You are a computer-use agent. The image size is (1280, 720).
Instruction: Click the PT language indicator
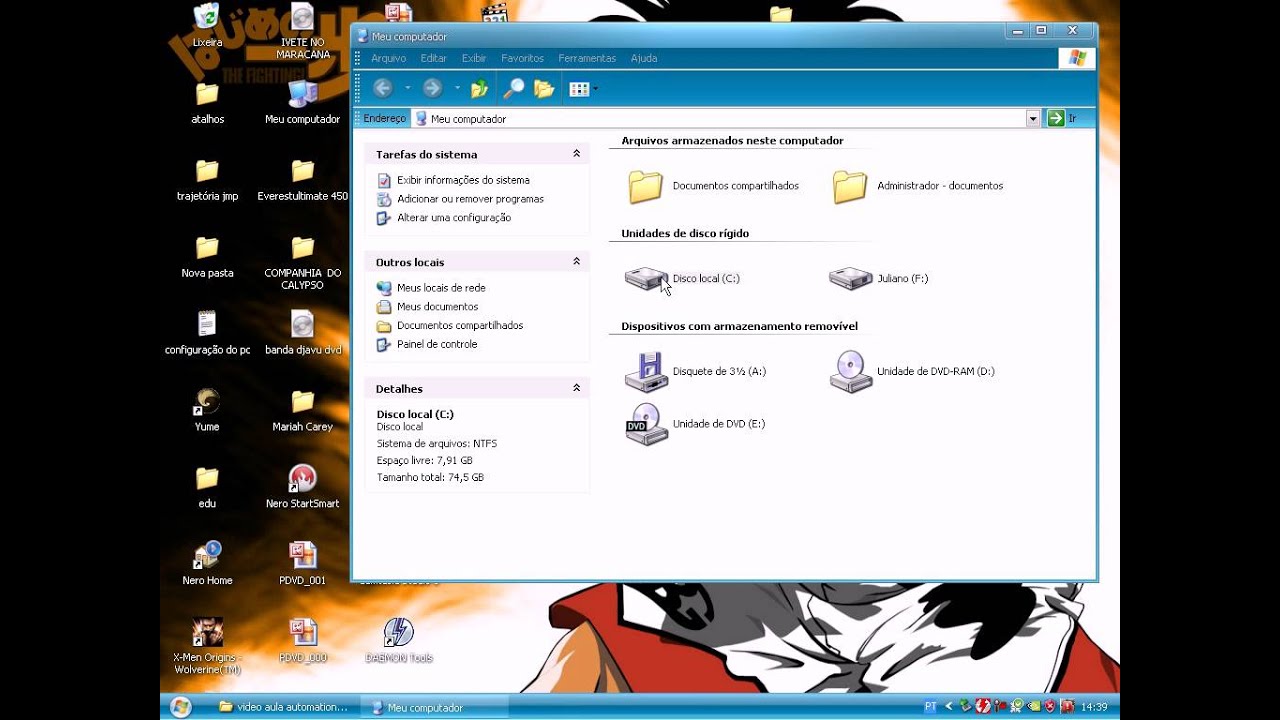[x=930, y=707]
